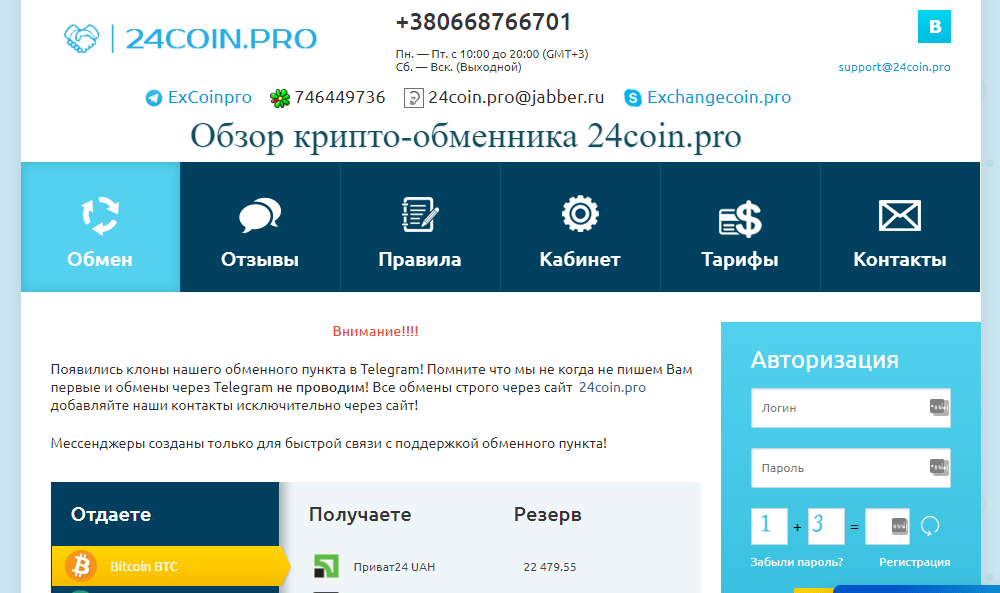Click the Правила notepad icon
Viewport: 1000px width, 593px height.
click(x=420, y=214)
